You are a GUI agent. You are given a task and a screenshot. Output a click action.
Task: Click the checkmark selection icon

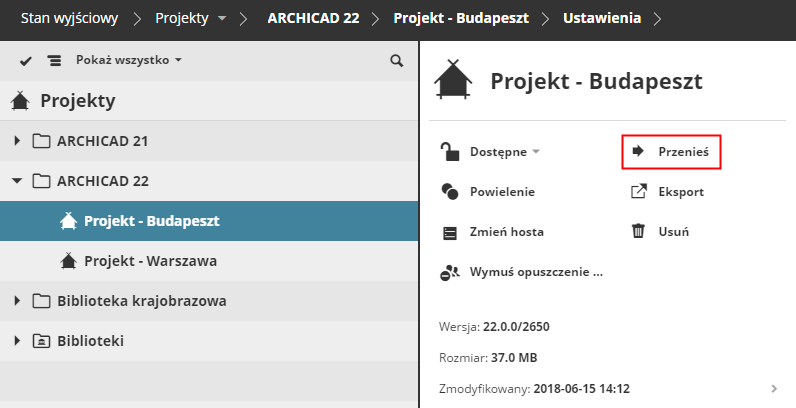point(25,61)
